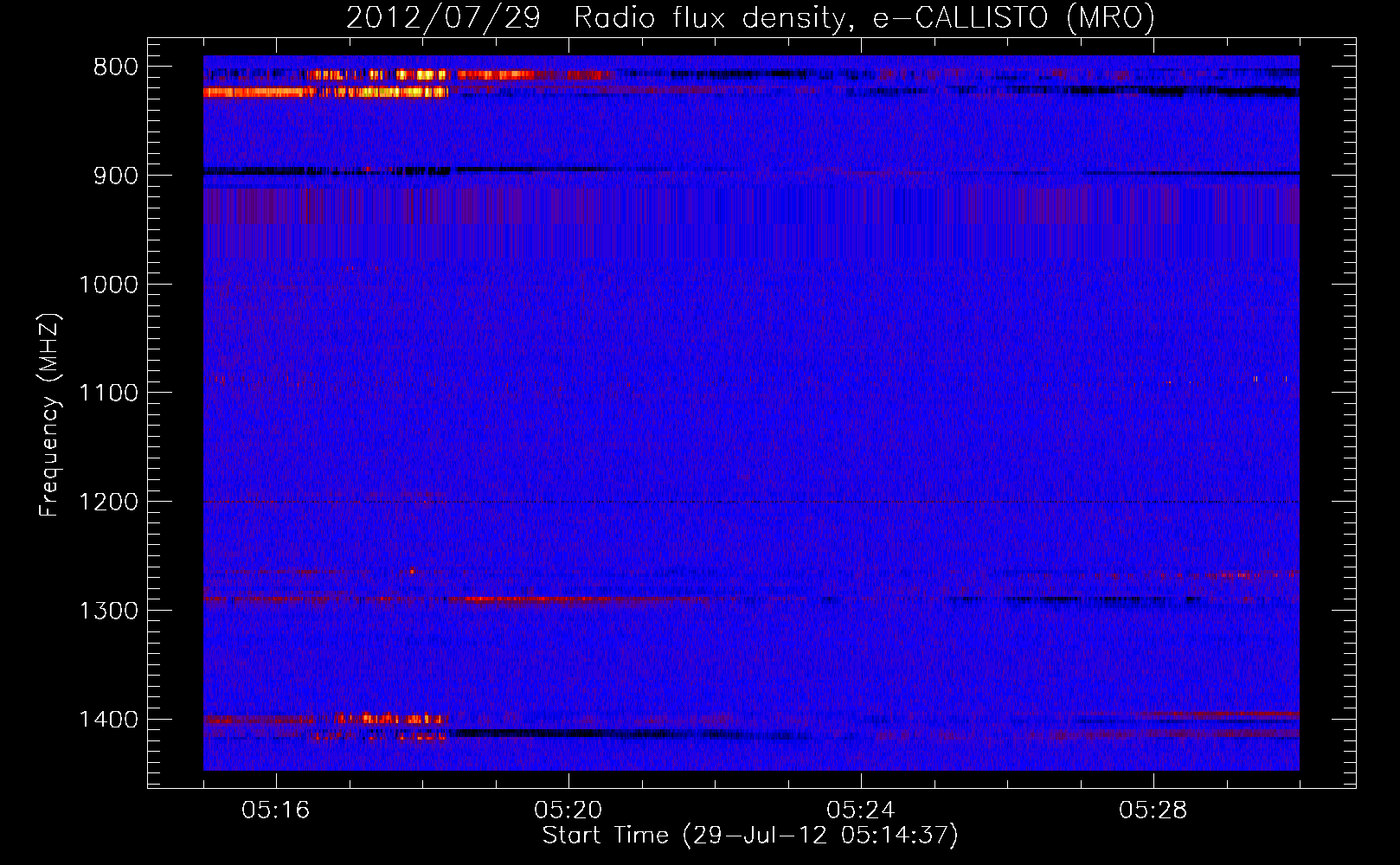Click the 1300 frequency tick label

click(108, 611)
